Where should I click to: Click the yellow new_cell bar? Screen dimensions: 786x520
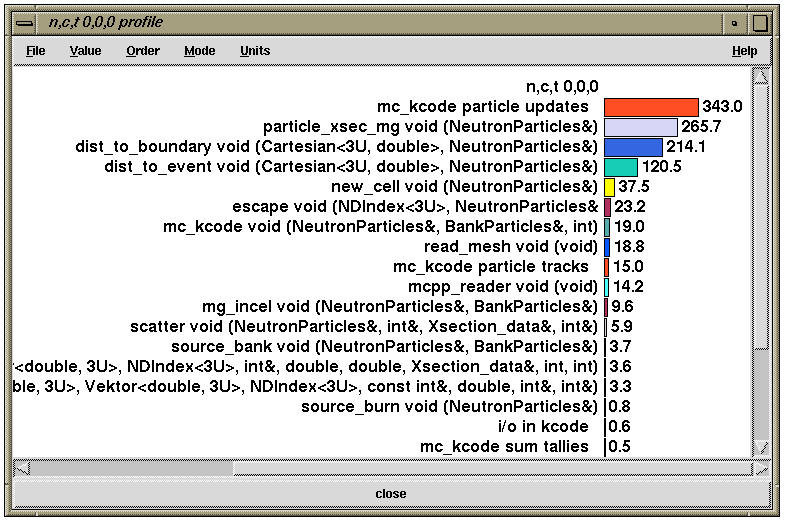coord(610,187)
